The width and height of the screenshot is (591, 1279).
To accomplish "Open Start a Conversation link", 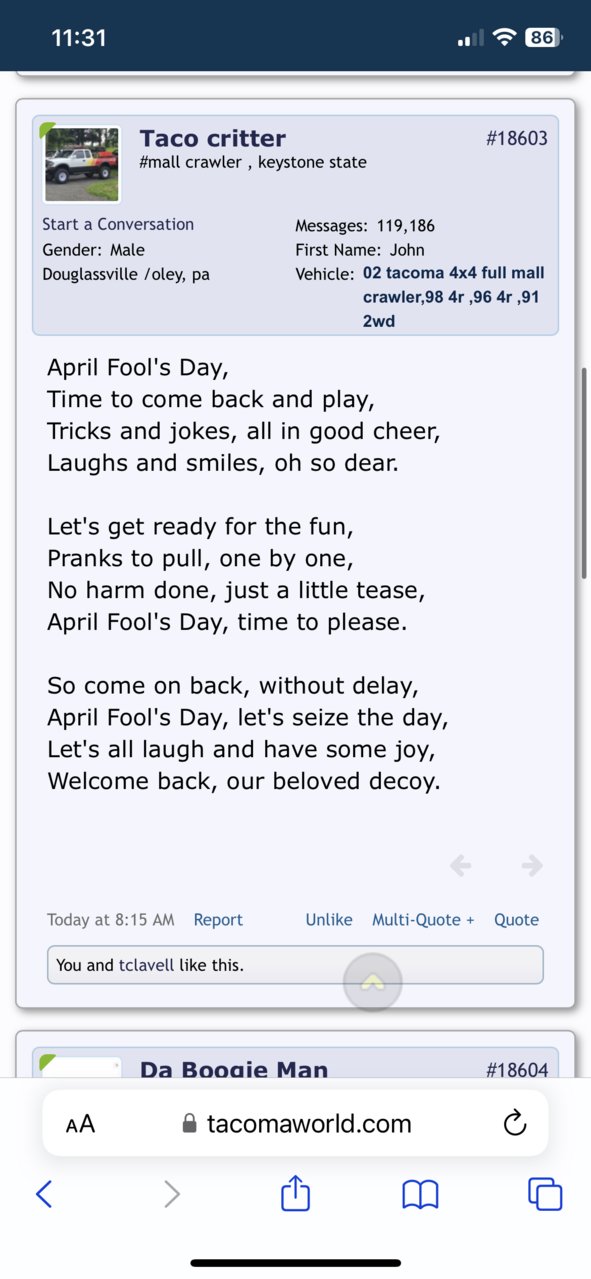I will pos(118,224).
